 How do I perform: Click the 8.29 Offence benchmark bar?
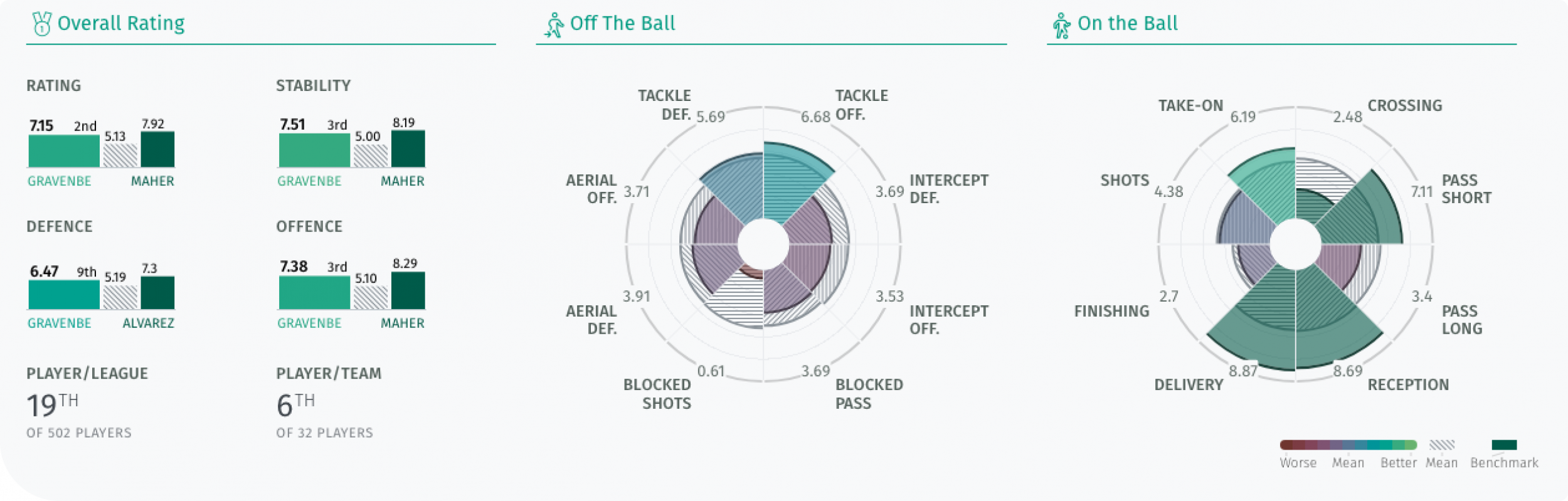408,290
